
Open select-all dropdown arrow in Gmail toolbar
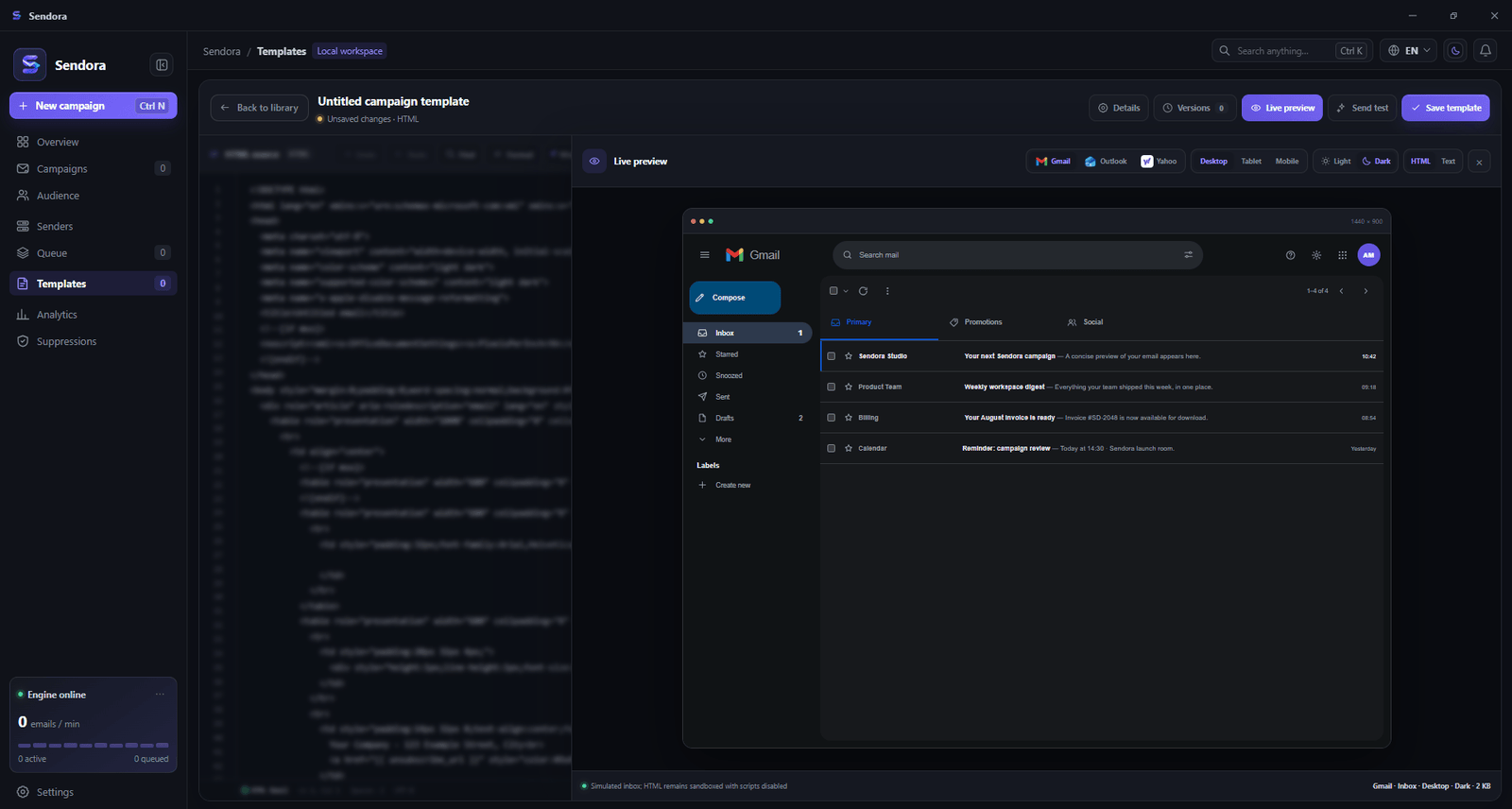[846, 291]
